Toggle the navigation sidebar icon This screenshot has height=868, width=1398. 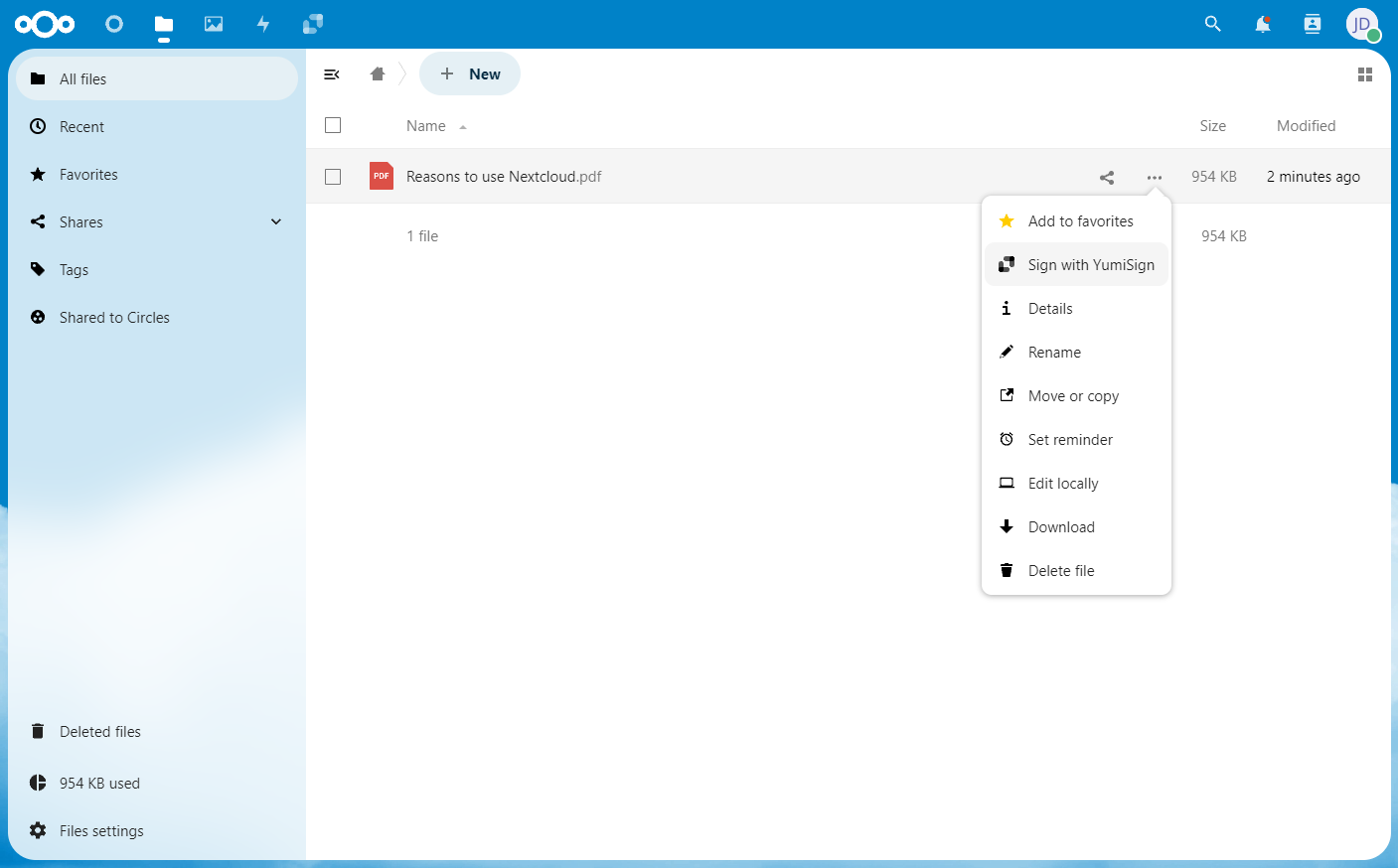pyautogui.click(x=332, y=74)
